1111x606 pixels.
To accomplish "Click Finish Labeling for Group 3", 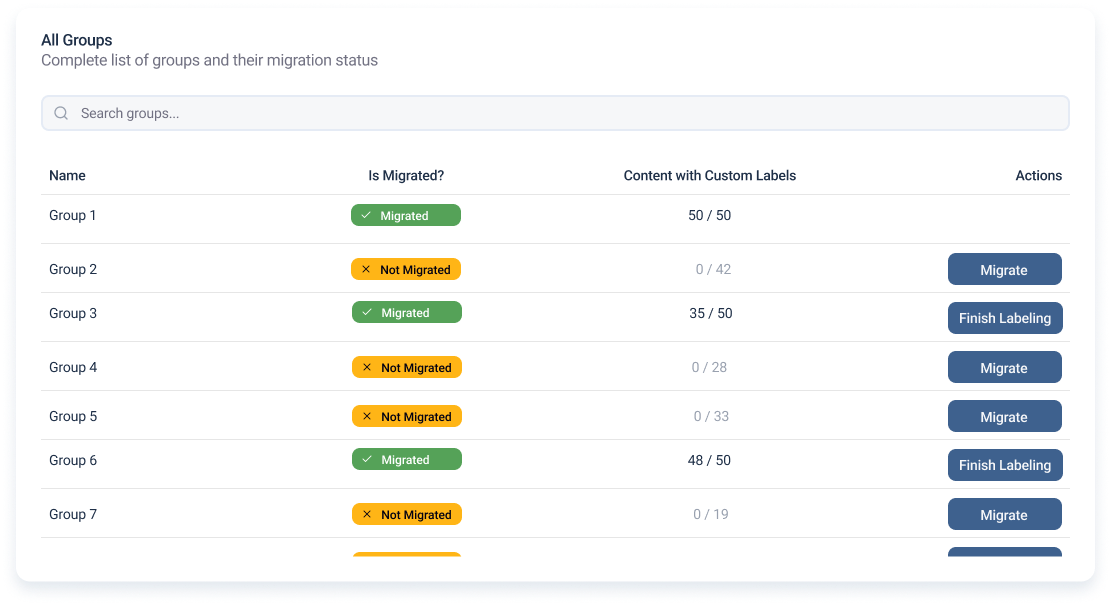I will pyautogui.click(x=1005, y=318).
